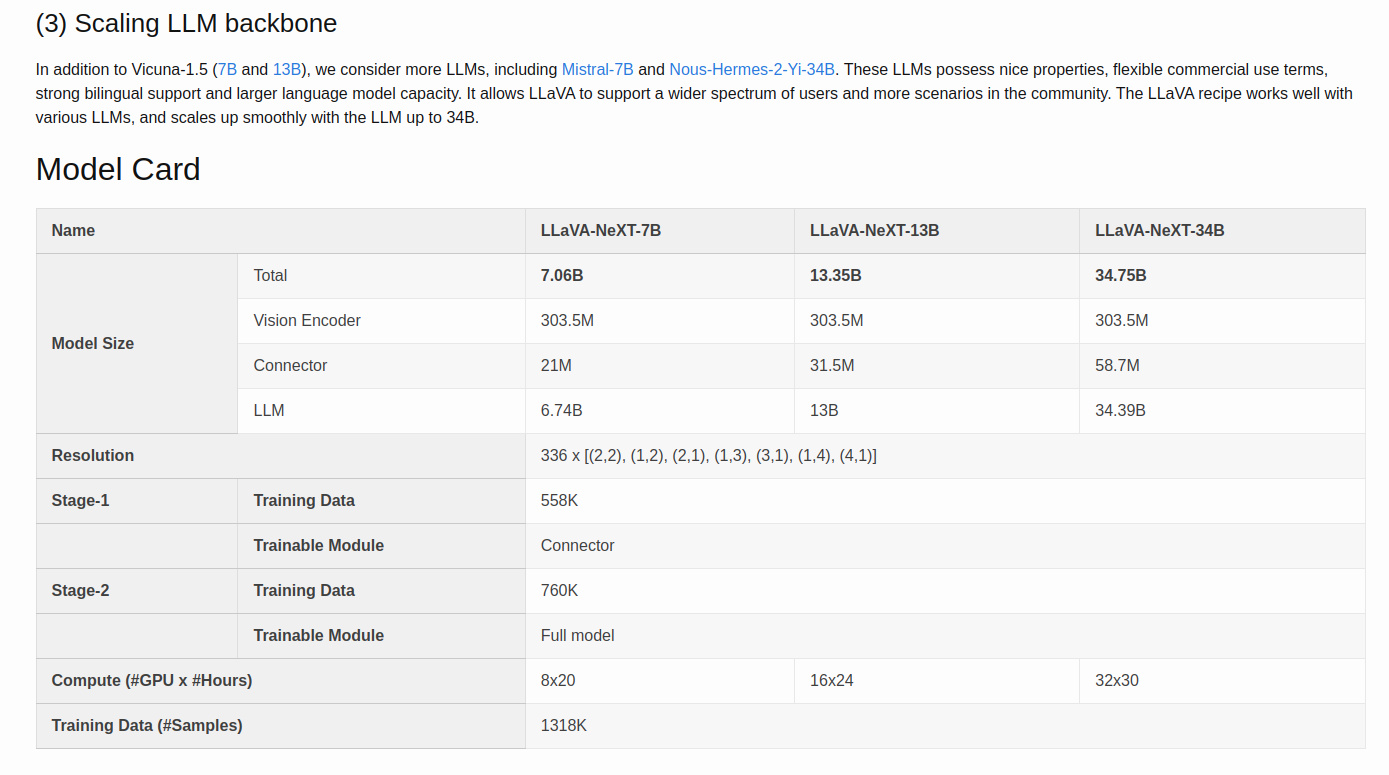Viewport: 1389px width, 775px height.
Task: Click the Training Data (#Samples) label
Action: point(147,725)
